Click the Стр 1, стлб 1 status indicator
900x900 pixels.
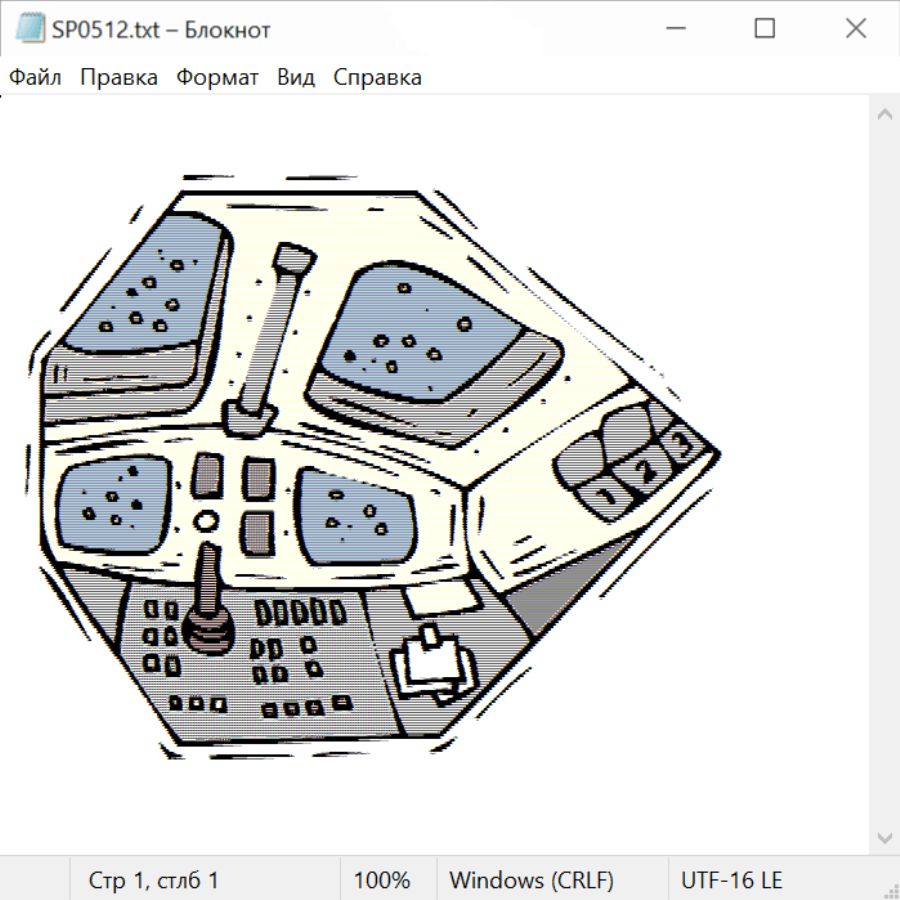point(154,880)
